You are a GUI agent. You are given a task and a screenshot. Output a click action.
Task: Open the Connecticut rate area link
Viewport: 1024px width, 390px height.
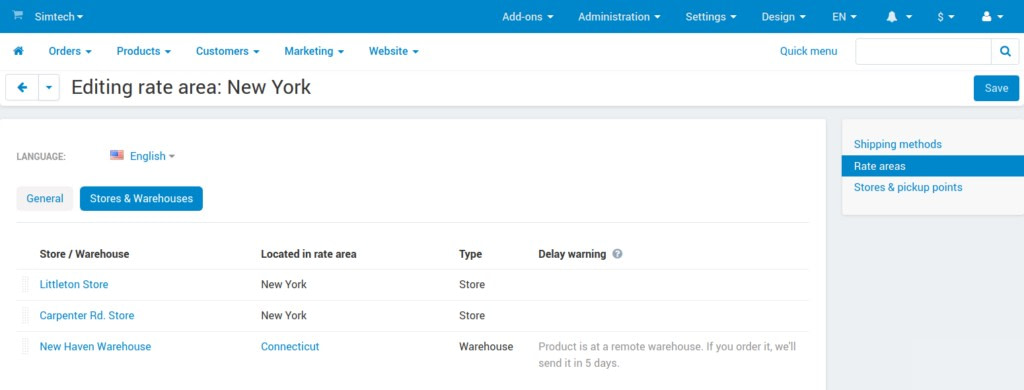290,347
